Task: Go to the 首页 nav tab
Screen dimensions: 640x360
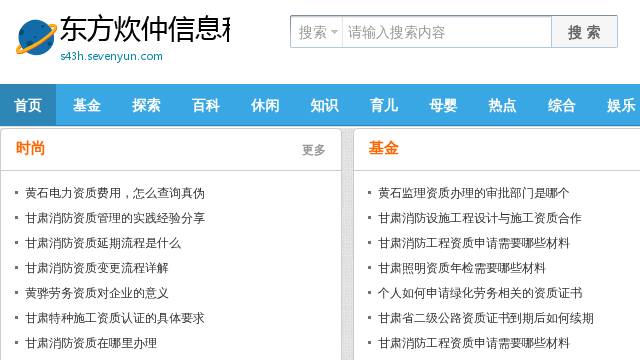Action: (x=28, y=105)
